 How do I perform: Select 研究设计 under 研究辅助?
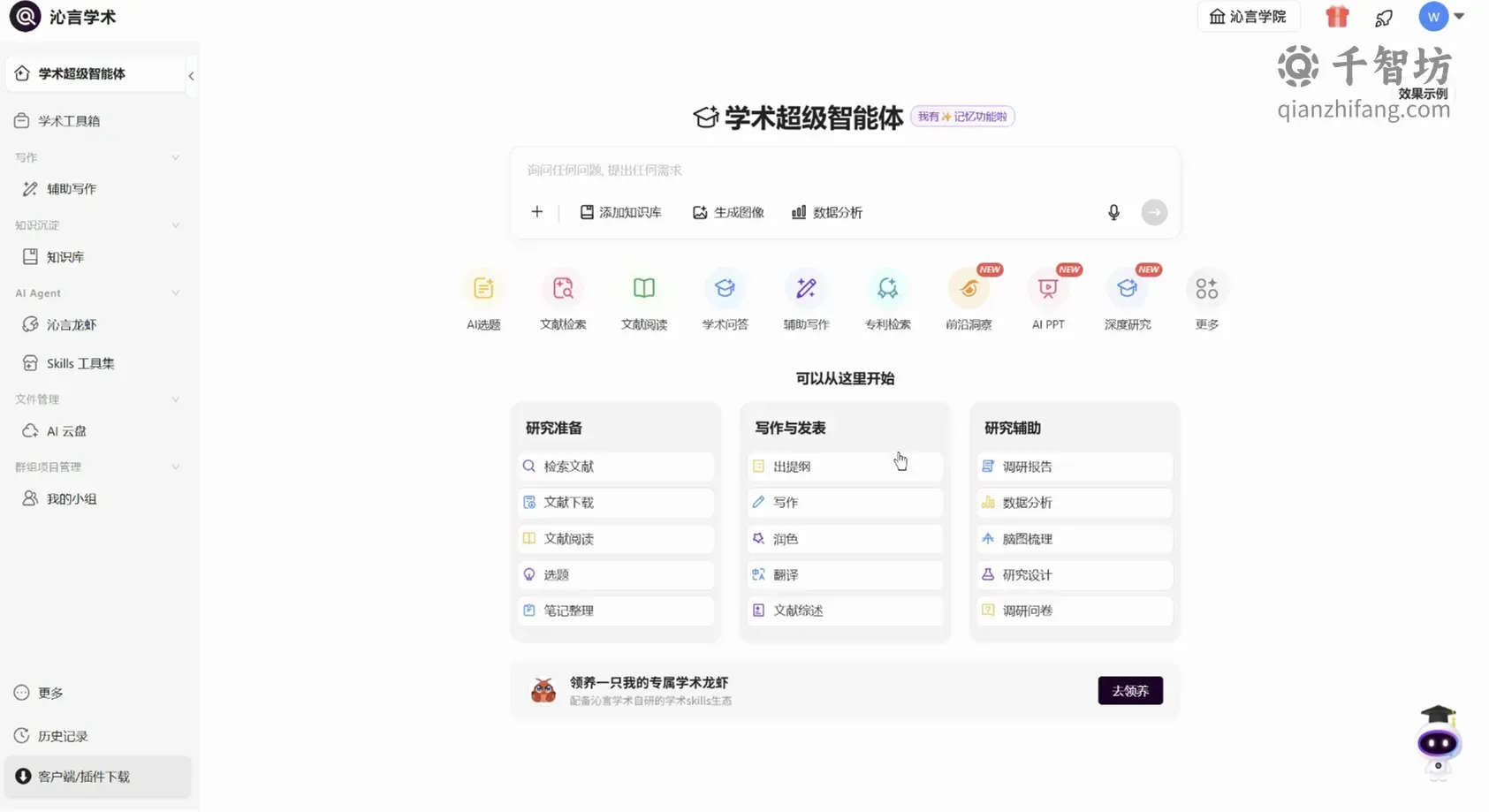coord(1075,575)
